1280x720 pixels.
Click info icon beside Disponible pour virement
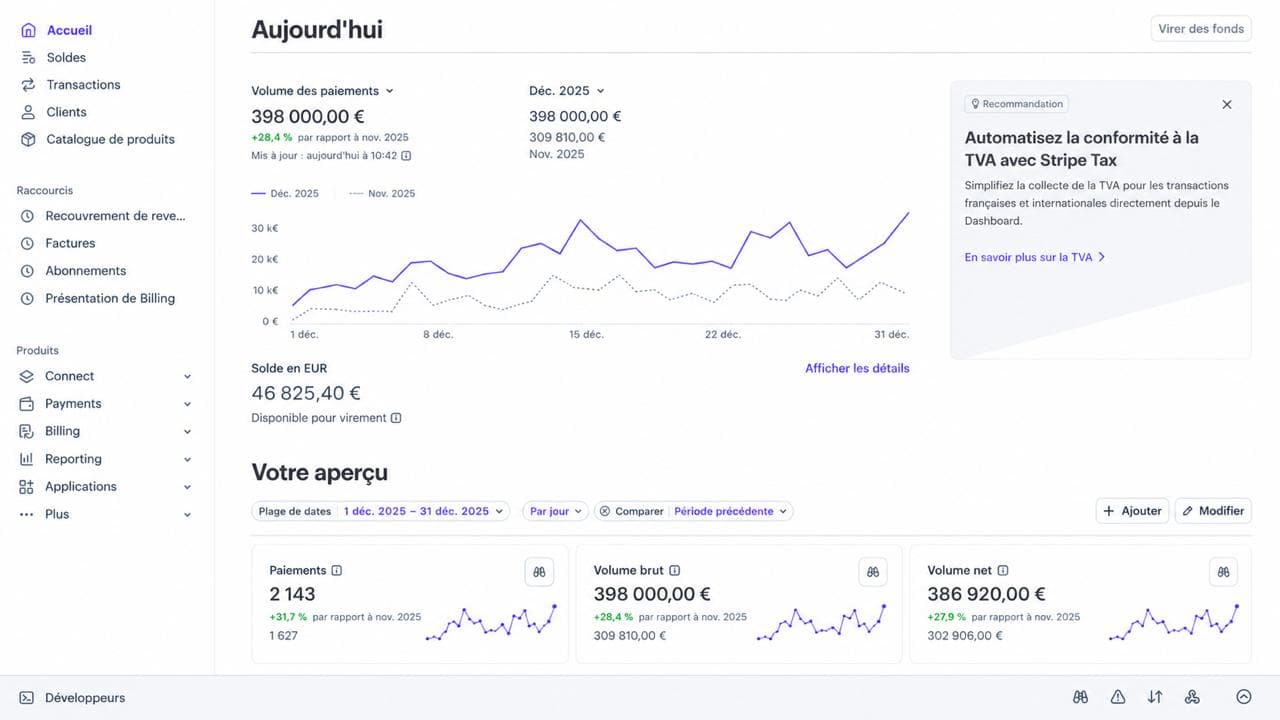396,418
